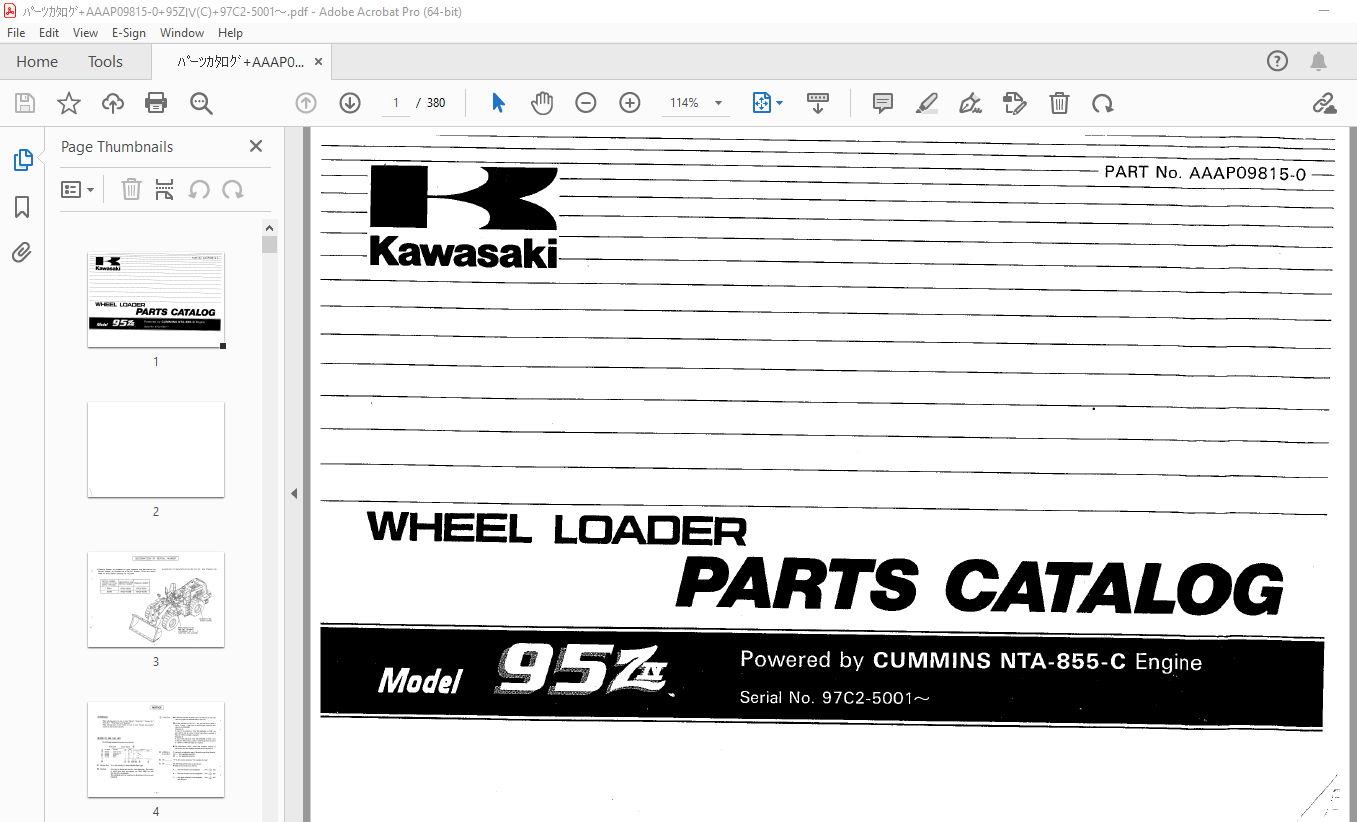Rotate pages clockwise in thumbnails panel
Image resolution: width=1357 pixels, height=822 pixels.
click(233, 189)
